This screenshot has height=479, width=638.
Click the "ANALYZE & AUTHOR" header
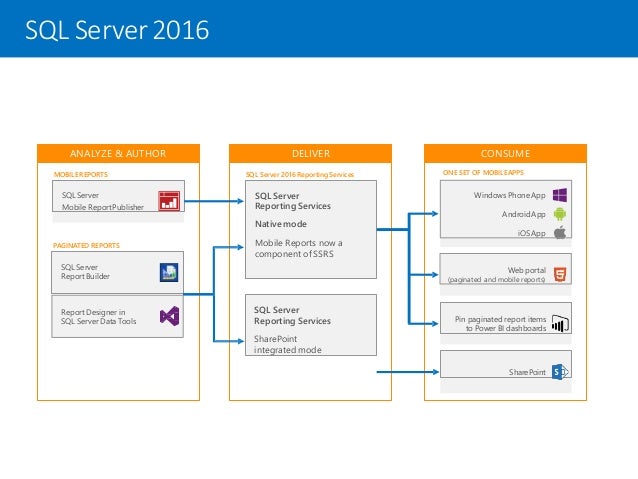tap(118, 153)
